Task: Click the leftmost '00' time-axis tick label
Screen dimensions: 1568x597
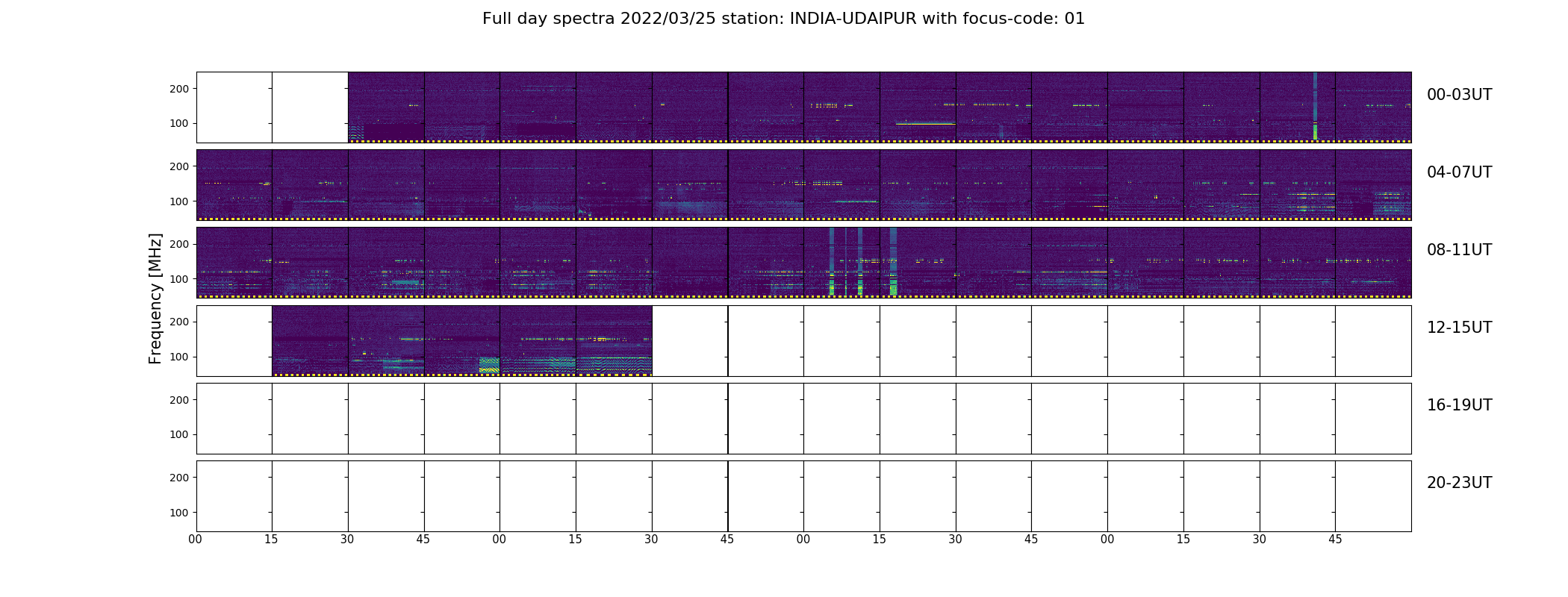Action: 196,540
